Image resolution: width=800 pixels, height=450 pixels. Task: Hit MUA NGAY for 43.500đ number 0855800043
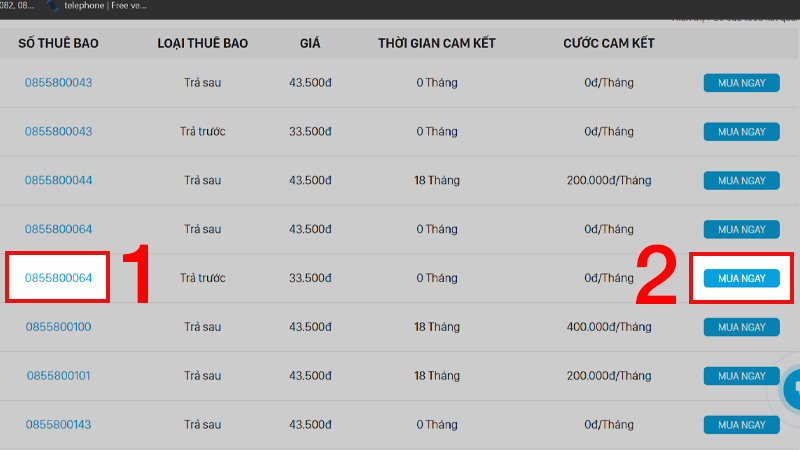[x=741, y=82]
